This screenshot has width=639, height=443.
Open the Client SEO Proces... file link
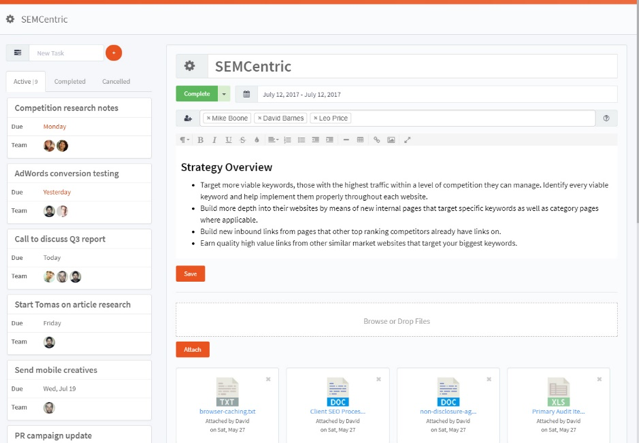[338, 412]
